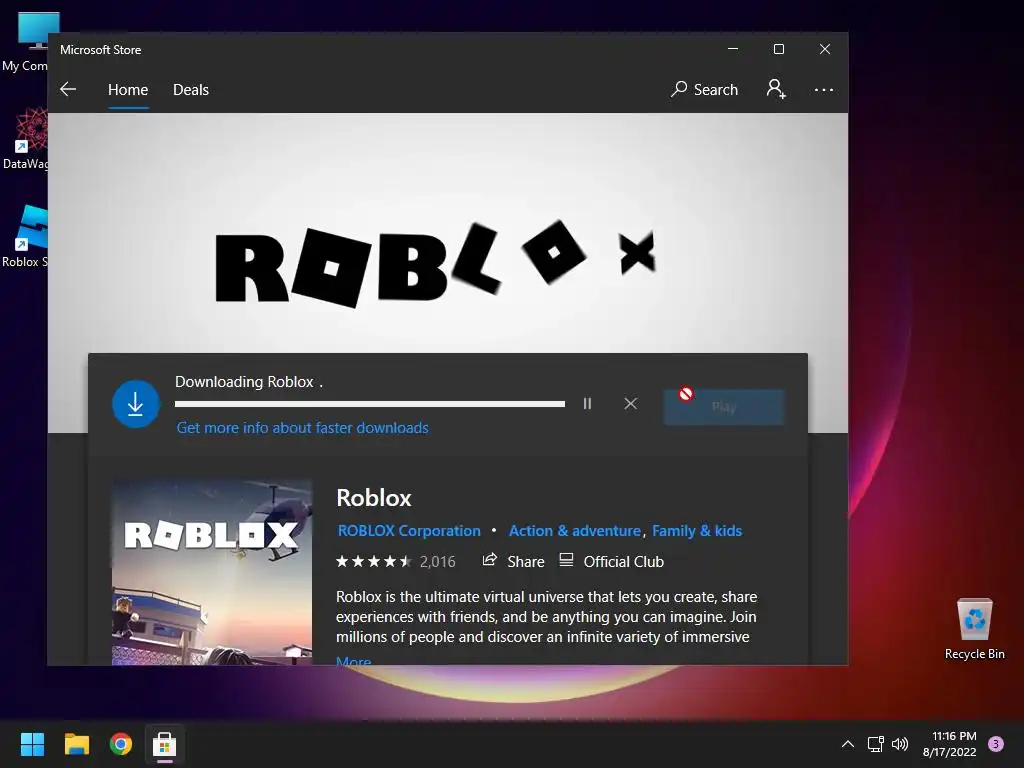
Task: Click the Microsoft Store taskbar icon
Action: 165,744
